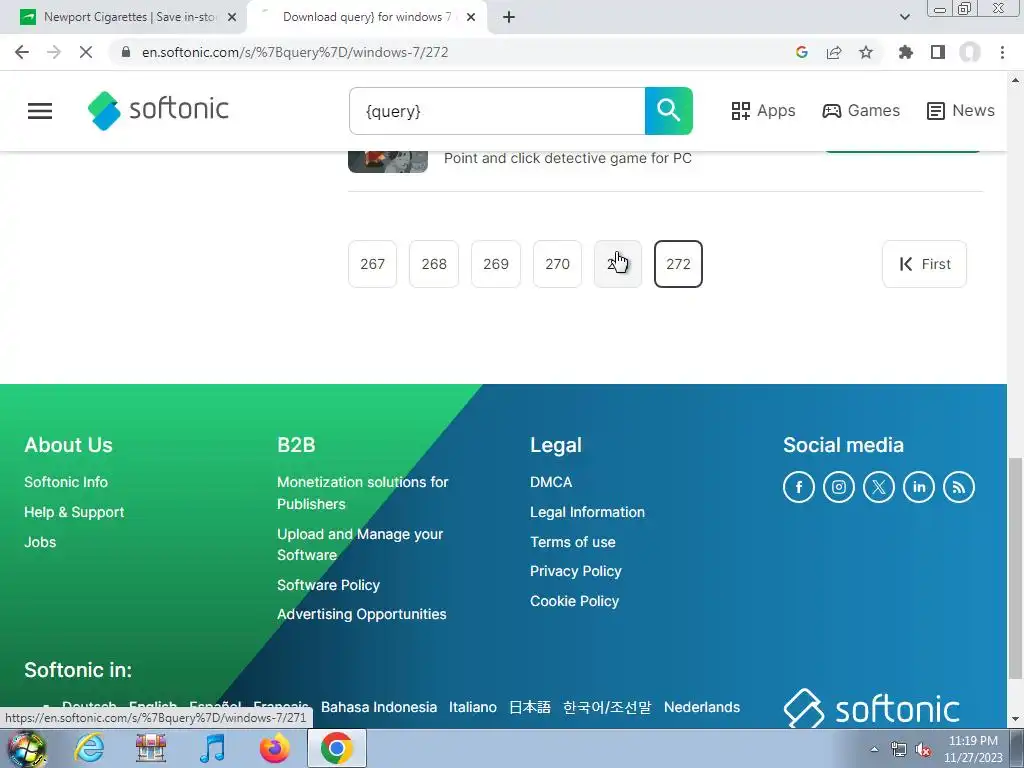Go to results page 271
The height and width of the screenshot is (768, 1024).
pos(618,264)
